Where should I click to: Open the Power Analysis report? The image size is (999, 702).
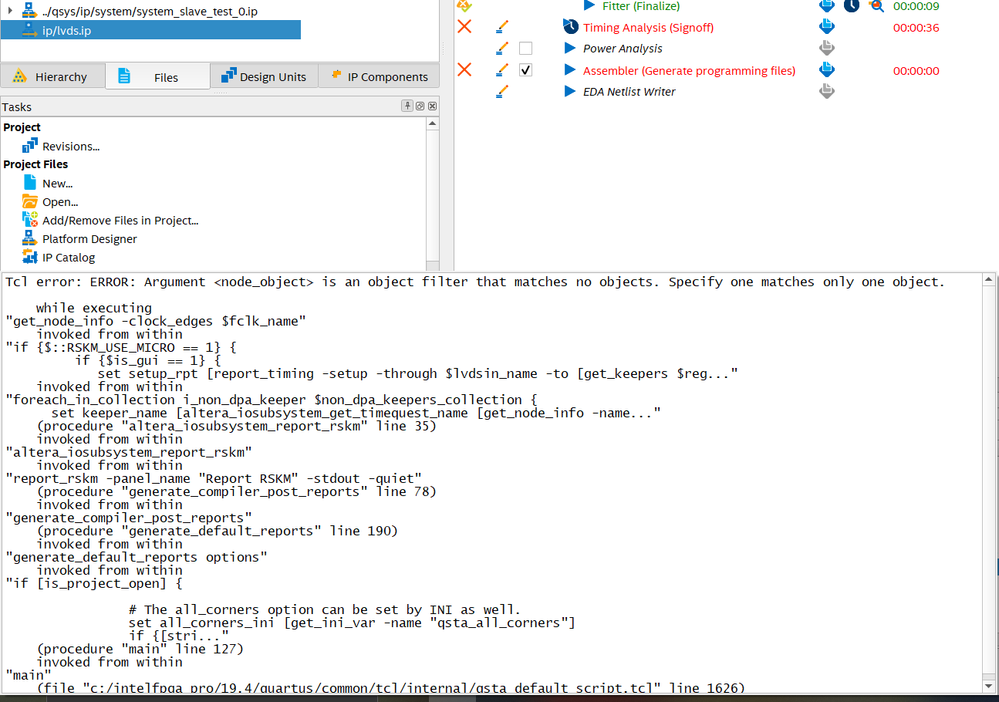click(826, 48)
